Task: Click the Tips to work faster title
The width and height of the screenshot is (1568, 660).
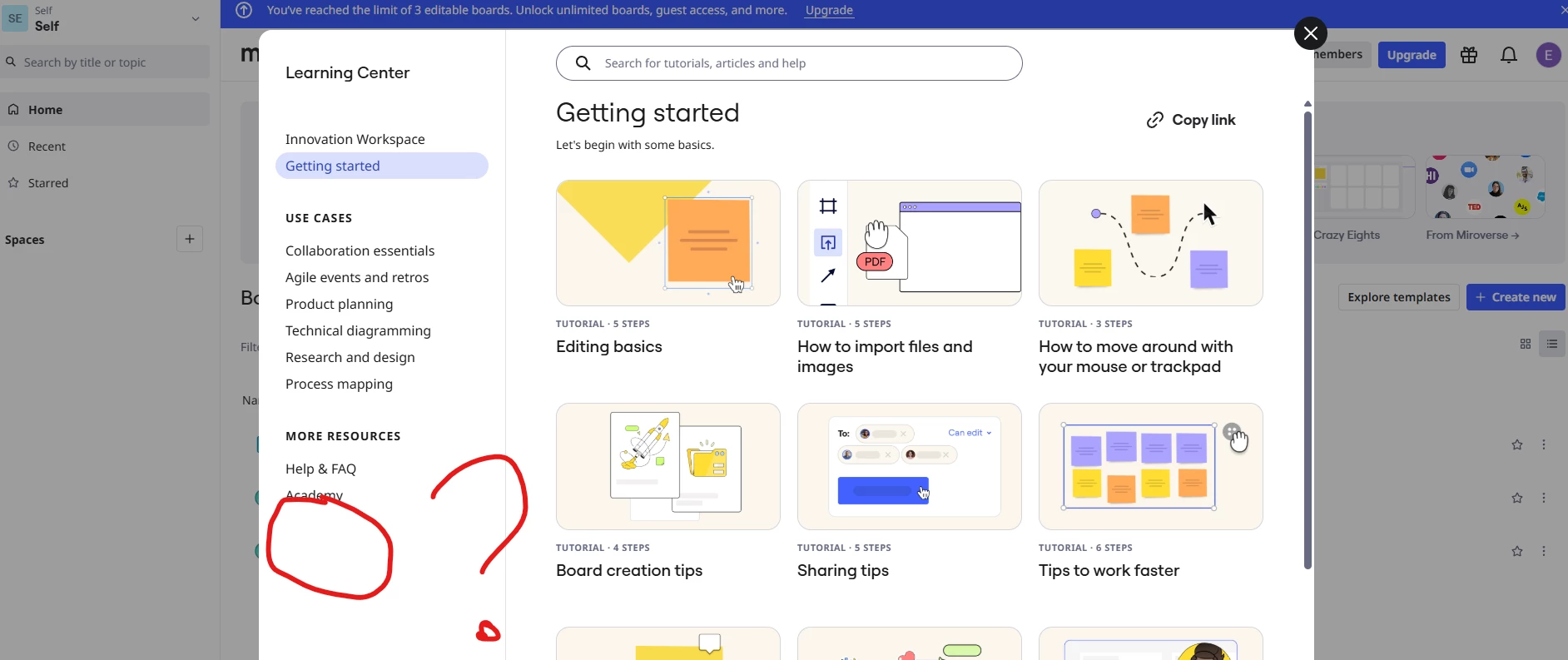Action: point(1109,571)
